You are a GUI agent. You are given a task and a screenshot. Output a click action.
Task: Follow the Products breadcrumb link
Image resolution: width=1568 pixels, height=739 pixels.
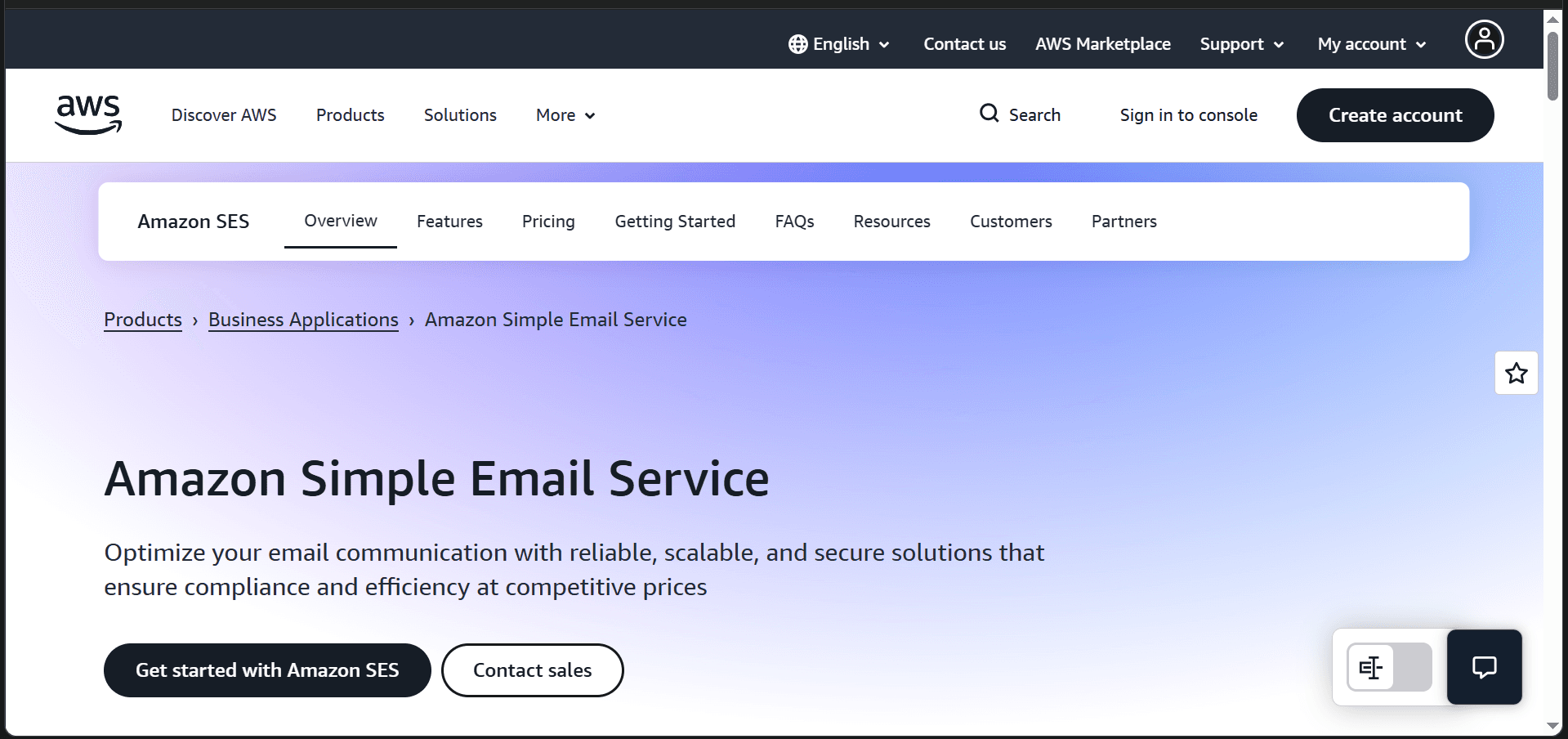(x=143, y=320)
